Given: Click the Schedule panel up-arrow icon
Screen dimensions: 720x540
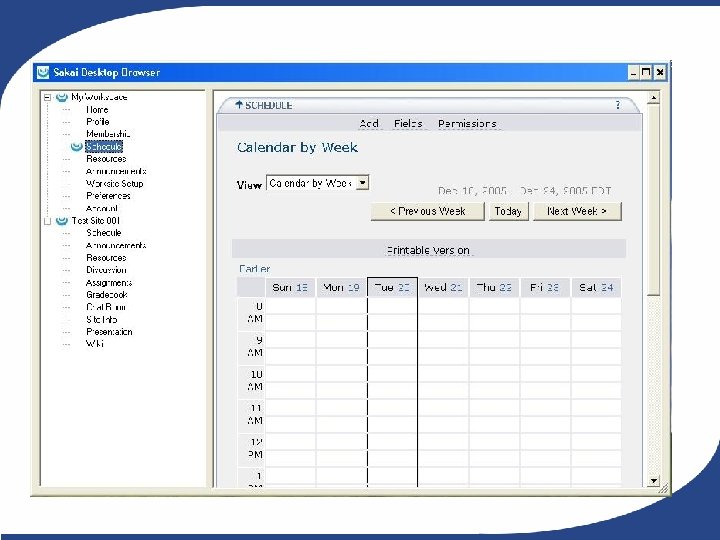Looking at the screenshot, I should click(x=238, y=105).
